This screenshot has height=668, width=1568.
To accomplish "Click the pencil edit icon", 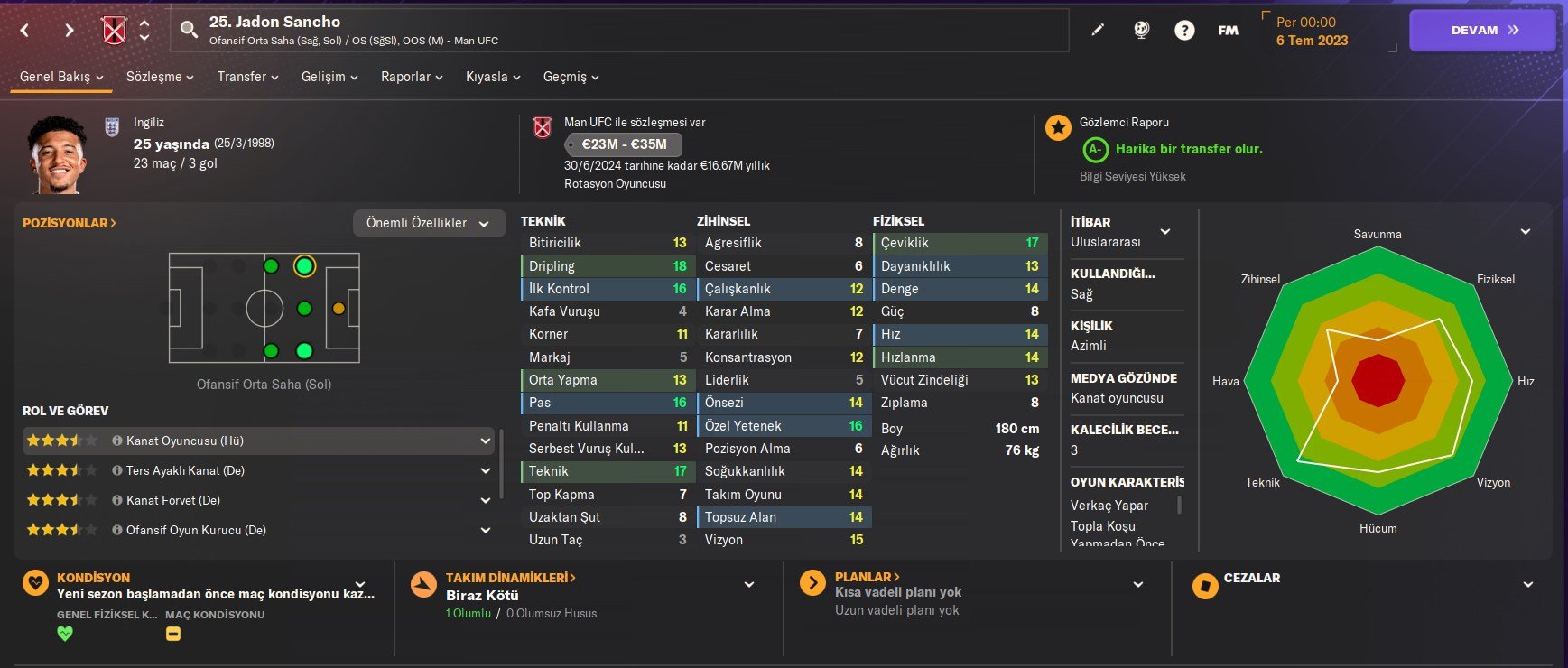I will [x=1098, y=30].
